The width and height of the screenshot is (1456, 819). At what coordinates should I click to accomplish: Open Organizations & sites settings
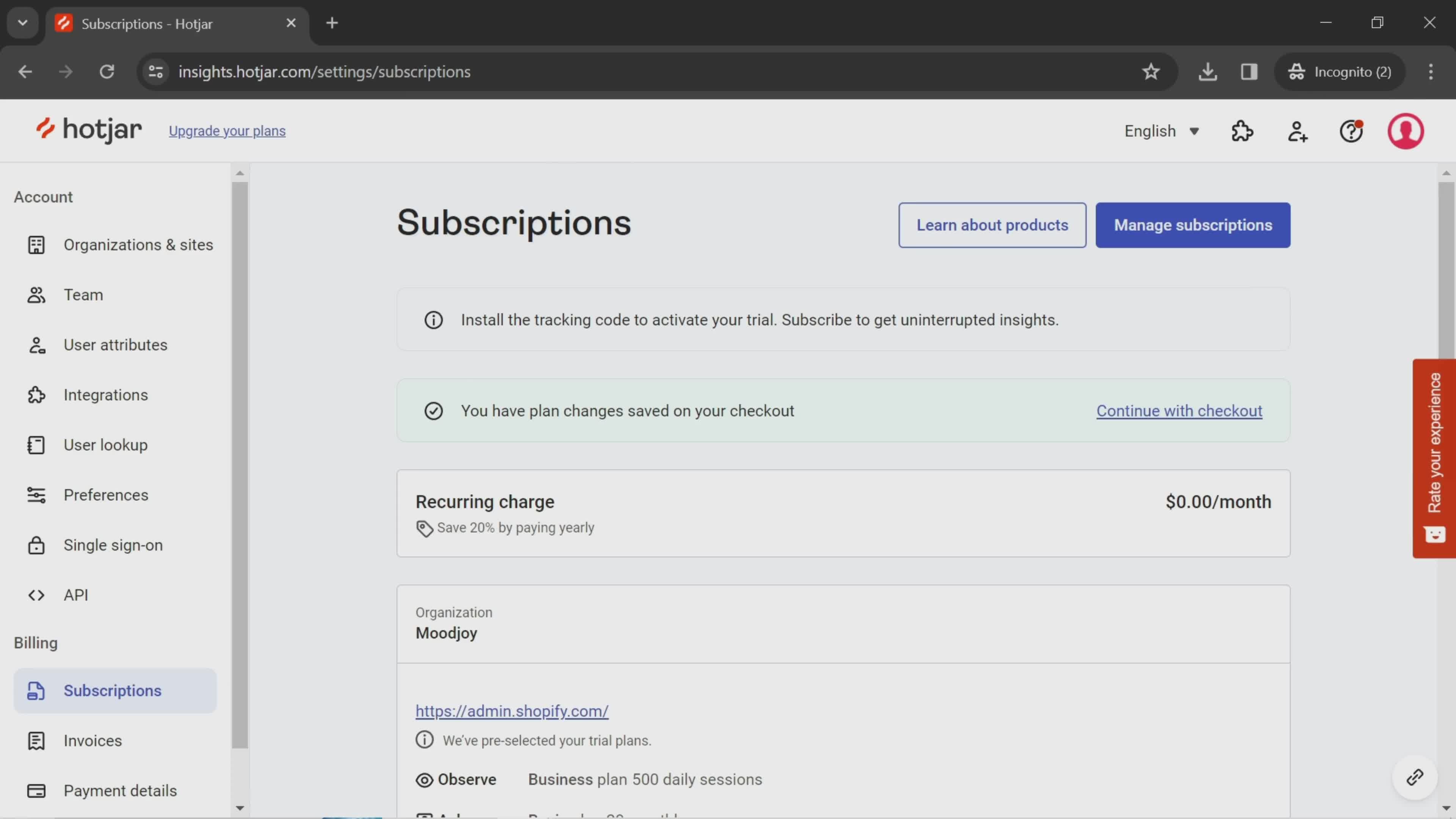coord(138,245)
